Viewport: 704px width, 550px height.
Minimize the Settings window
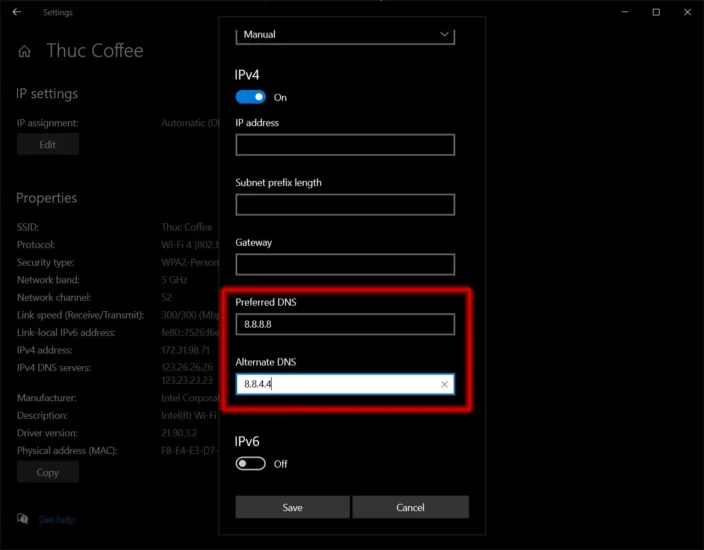(625, 12)
